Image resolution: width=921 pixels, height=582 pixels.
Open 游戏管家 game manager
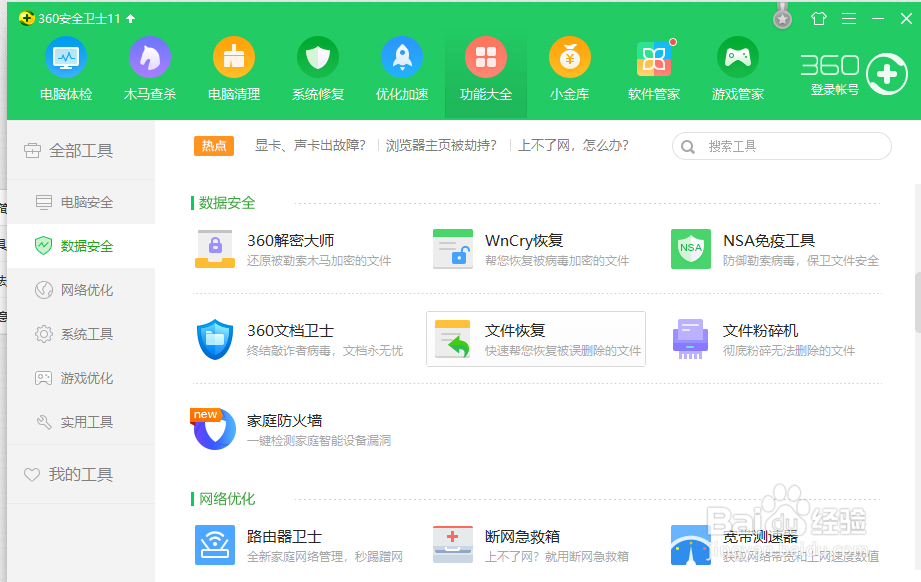pyautogui.click(x=737, y=67)
